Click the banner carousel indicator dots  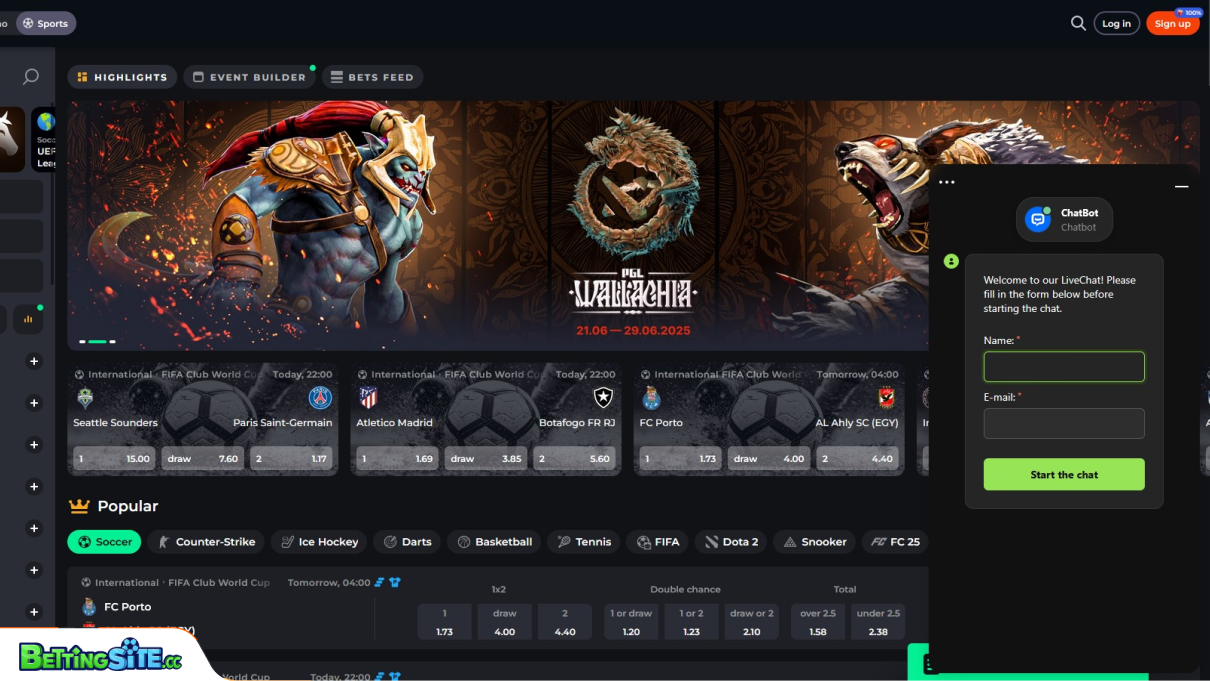click(97, 341)
